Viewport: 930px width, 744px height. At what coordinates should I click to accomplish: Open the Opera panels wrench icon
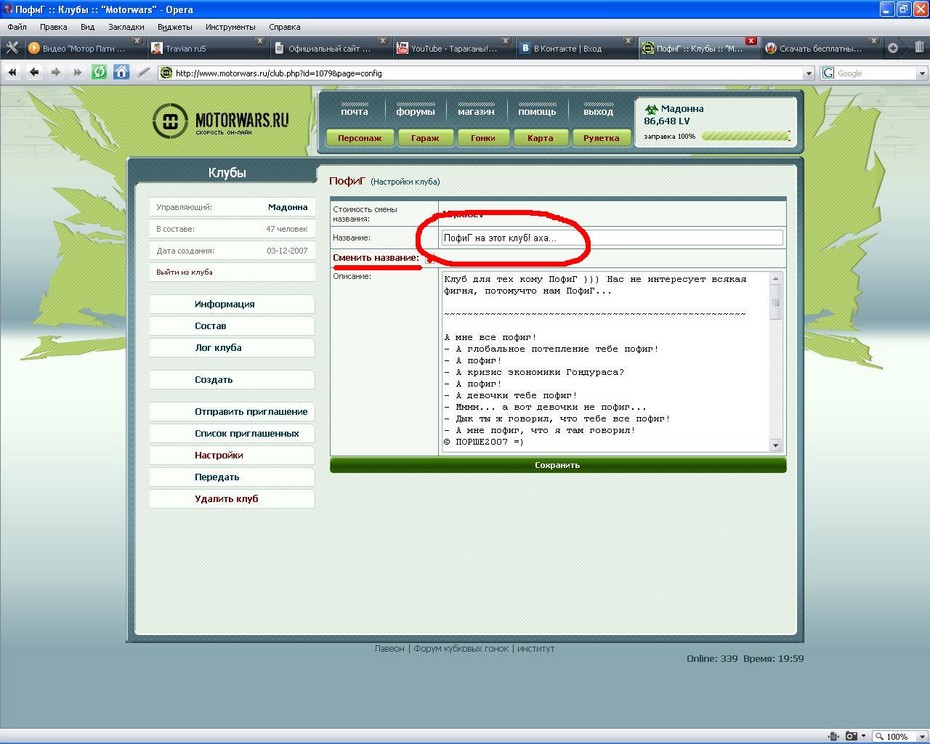(x=12, y=47)
